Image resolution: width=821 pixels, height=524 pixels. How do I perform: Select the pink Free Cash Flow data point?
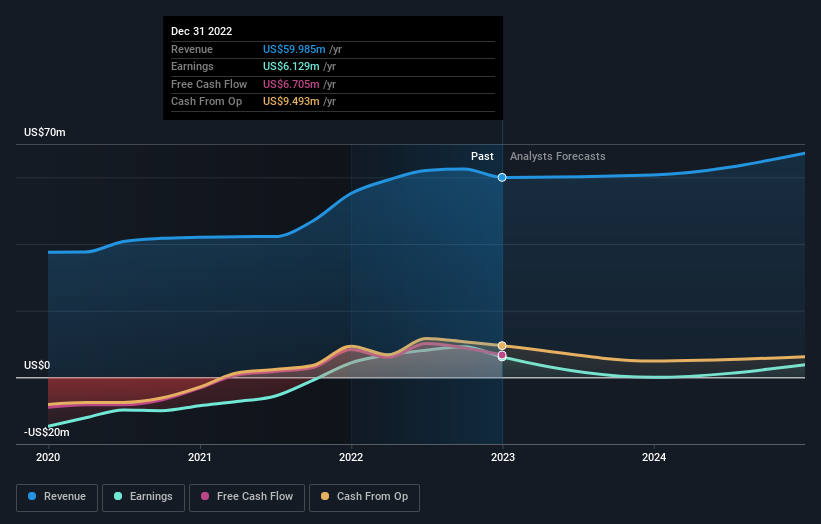pyautogui.click(x=502, y=355)
